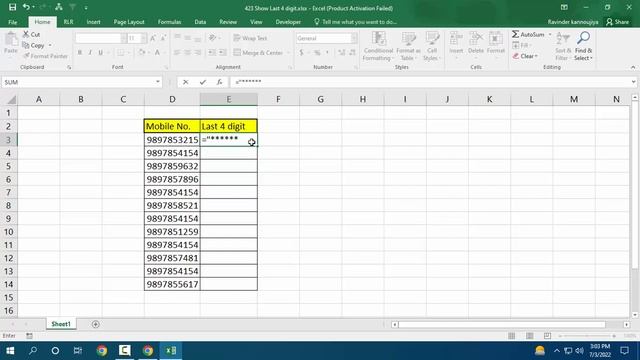Open the General number format dropdown

(354, 38)
